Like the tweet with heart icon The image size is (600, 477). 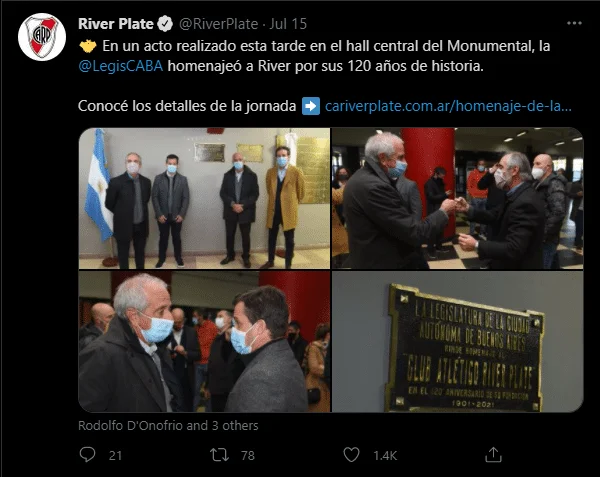(x=351, y=455)
